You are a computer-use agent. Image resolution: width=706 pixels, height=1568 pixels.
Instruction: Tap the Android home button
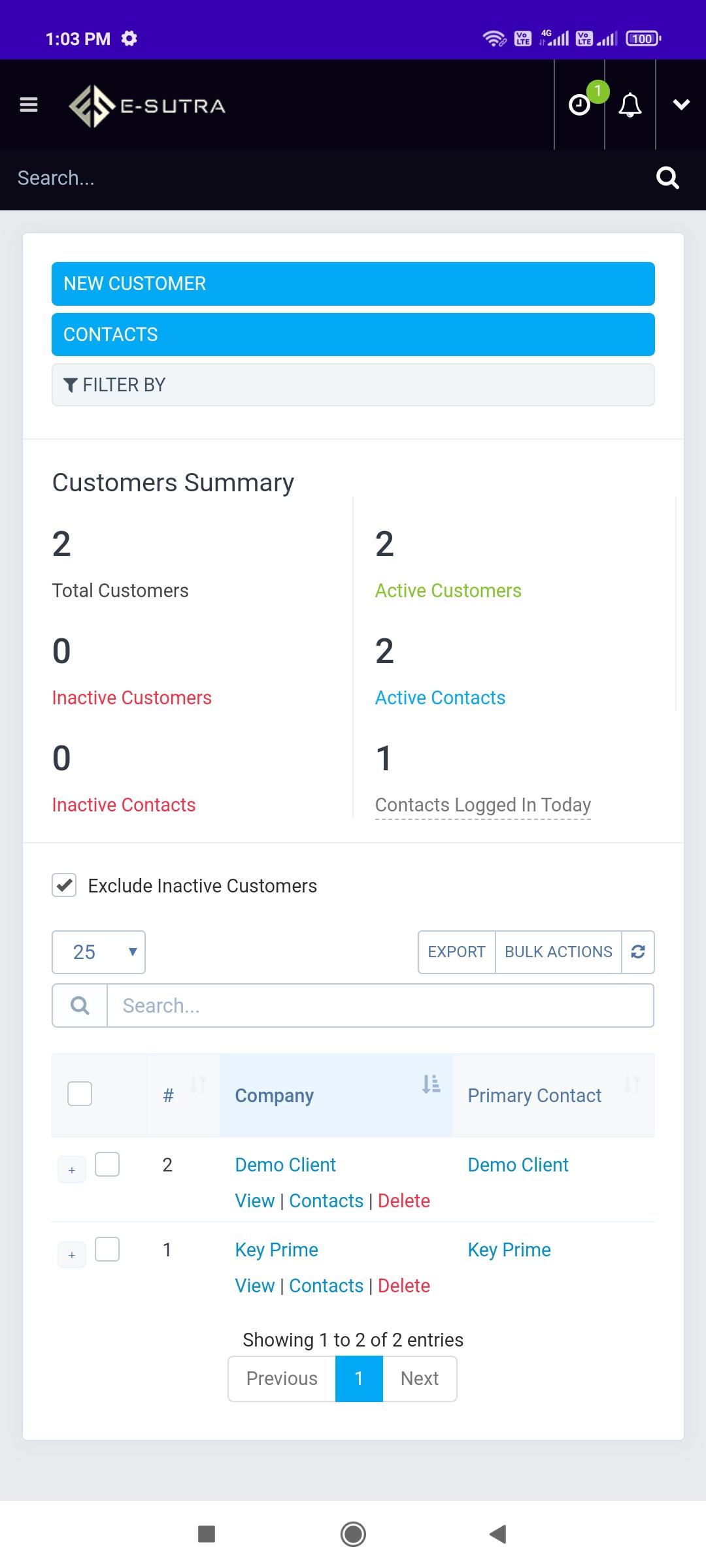tap(353, 1534)
